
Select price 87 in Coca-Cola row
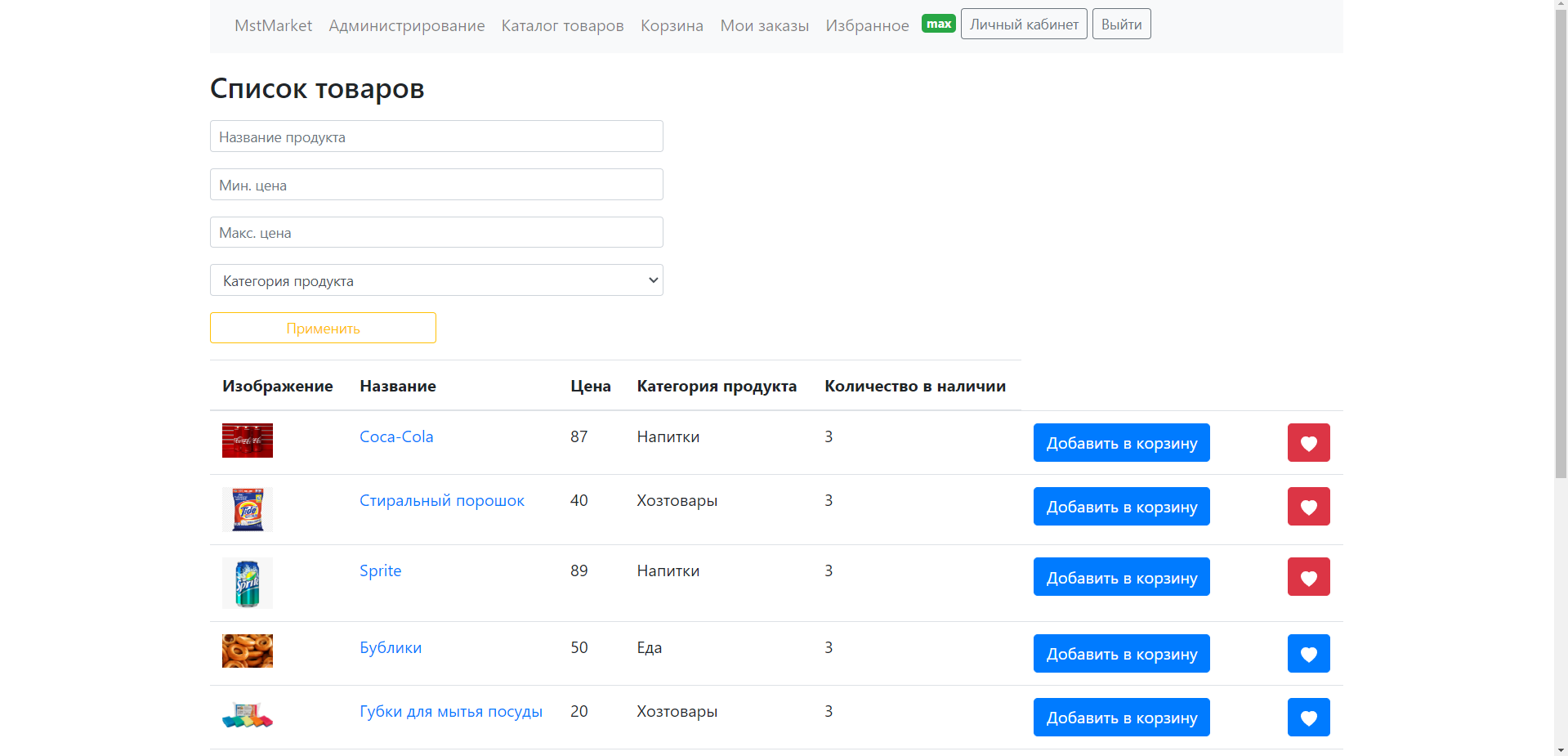pos(579,436)
